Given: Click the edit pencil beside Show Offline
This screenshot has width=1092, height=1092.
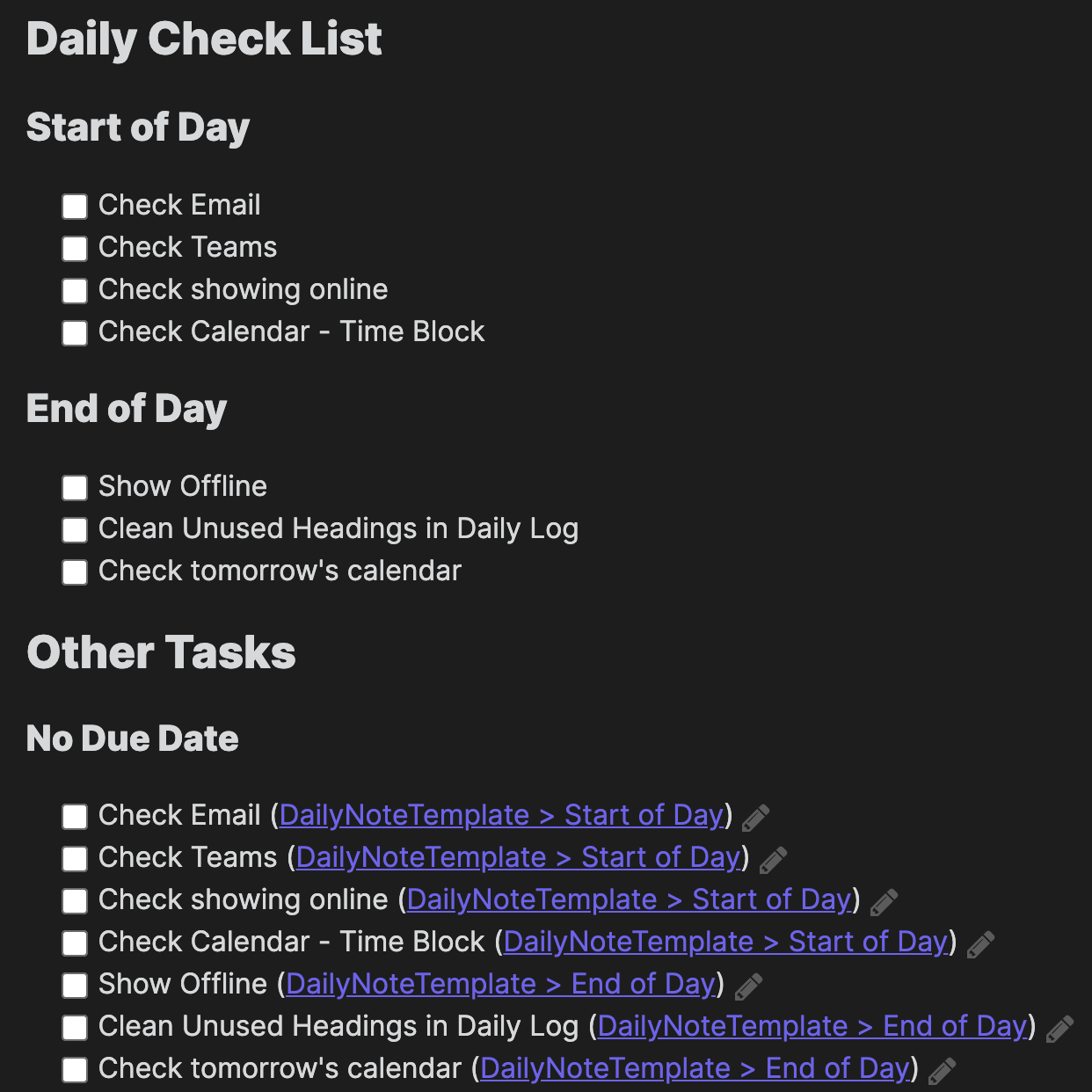Looking at the screenshot, I should click(x=747, y=986).
